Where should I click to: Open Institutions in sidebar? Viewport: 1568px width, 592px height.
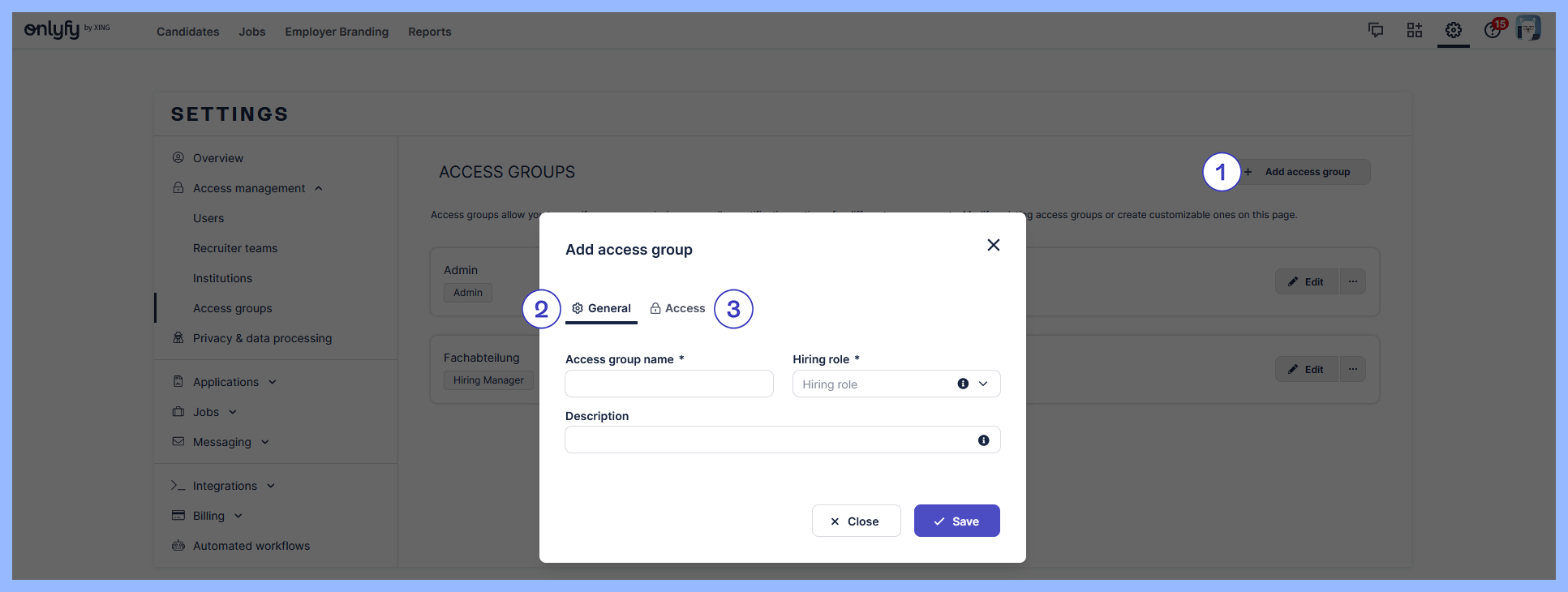tap(222, 278)
